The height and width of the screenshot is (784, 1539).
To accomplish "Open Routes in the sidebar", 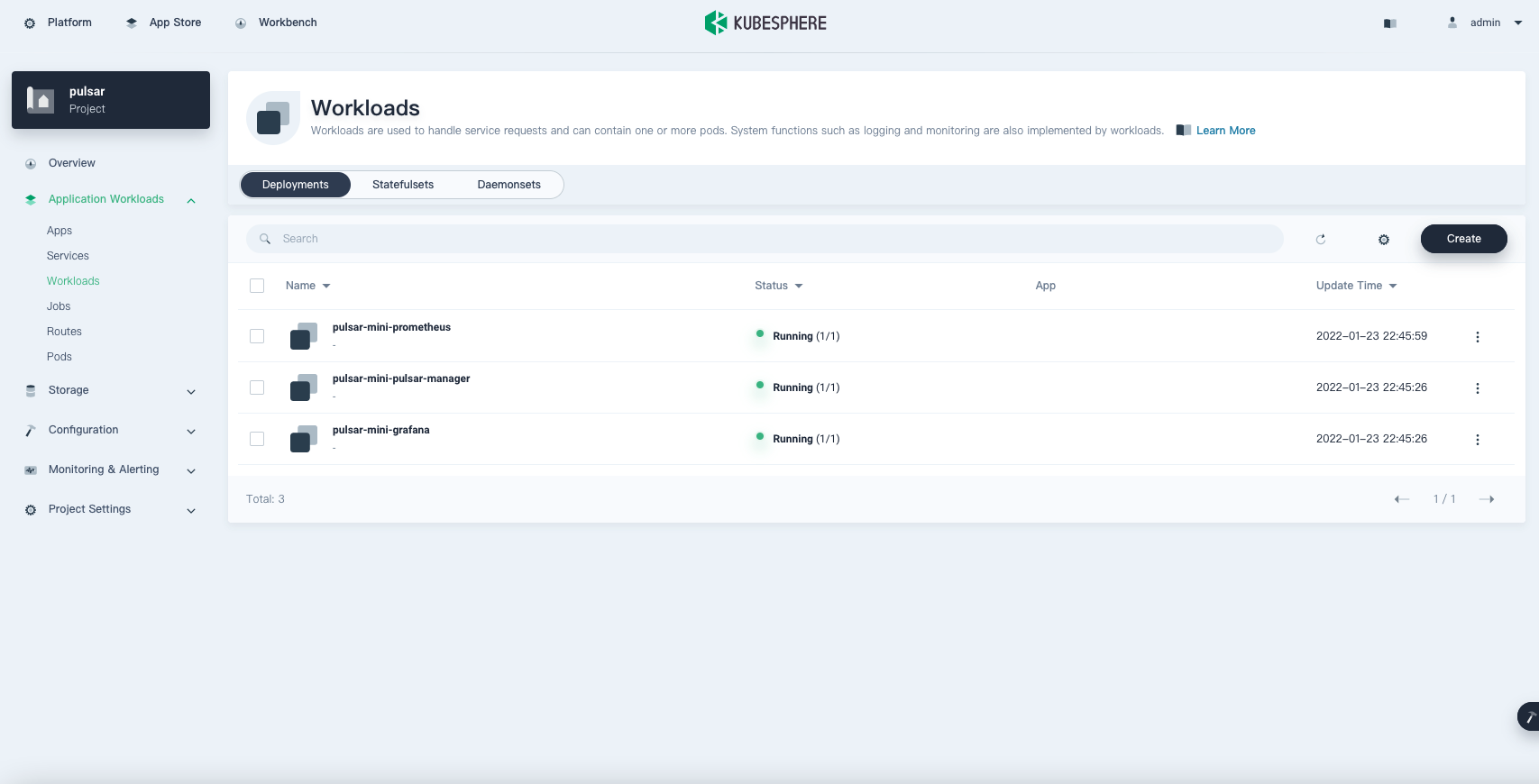I will (x=64, y=332).
